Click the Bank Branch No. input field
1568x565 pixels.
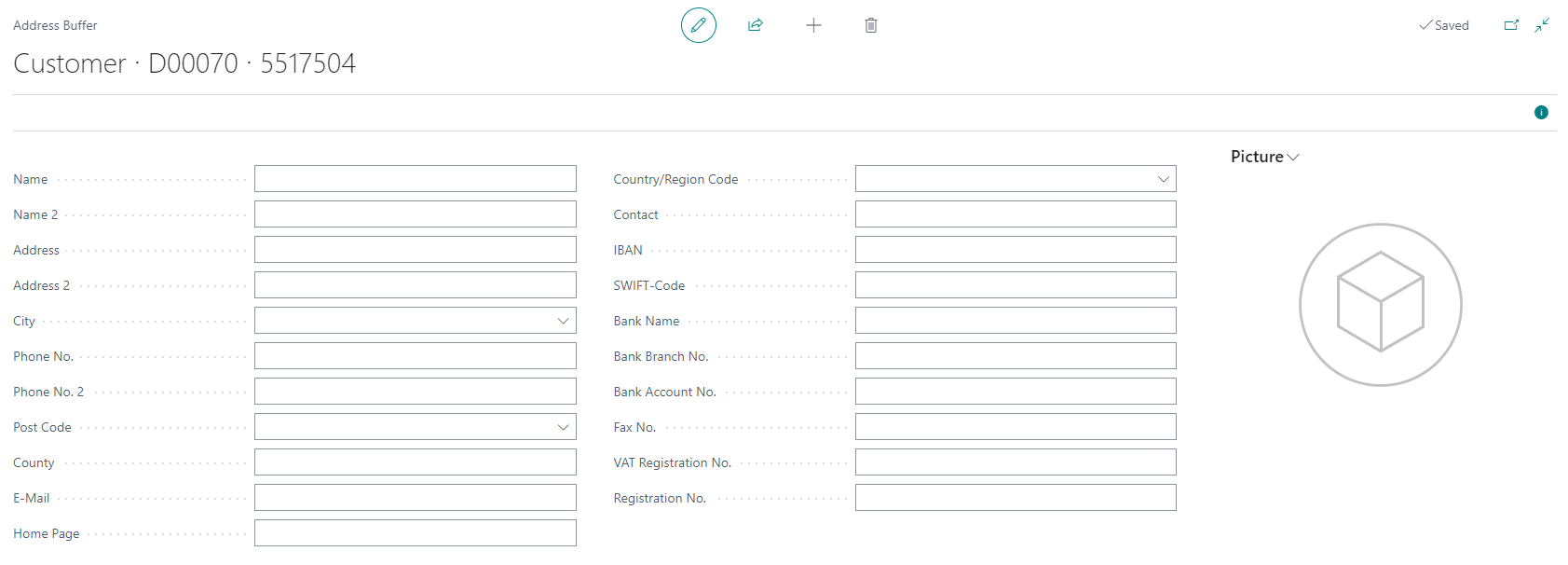[1016, 356]
